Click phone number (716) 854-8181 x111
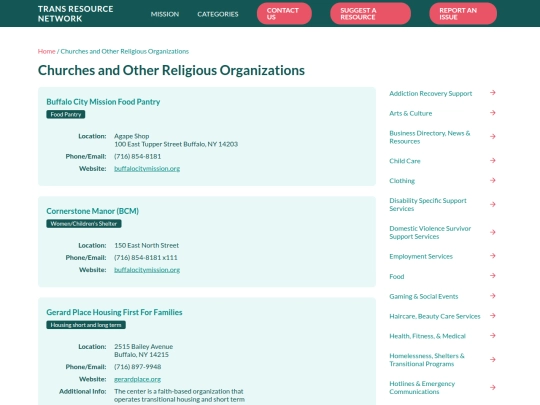 [x=146, y=258]
